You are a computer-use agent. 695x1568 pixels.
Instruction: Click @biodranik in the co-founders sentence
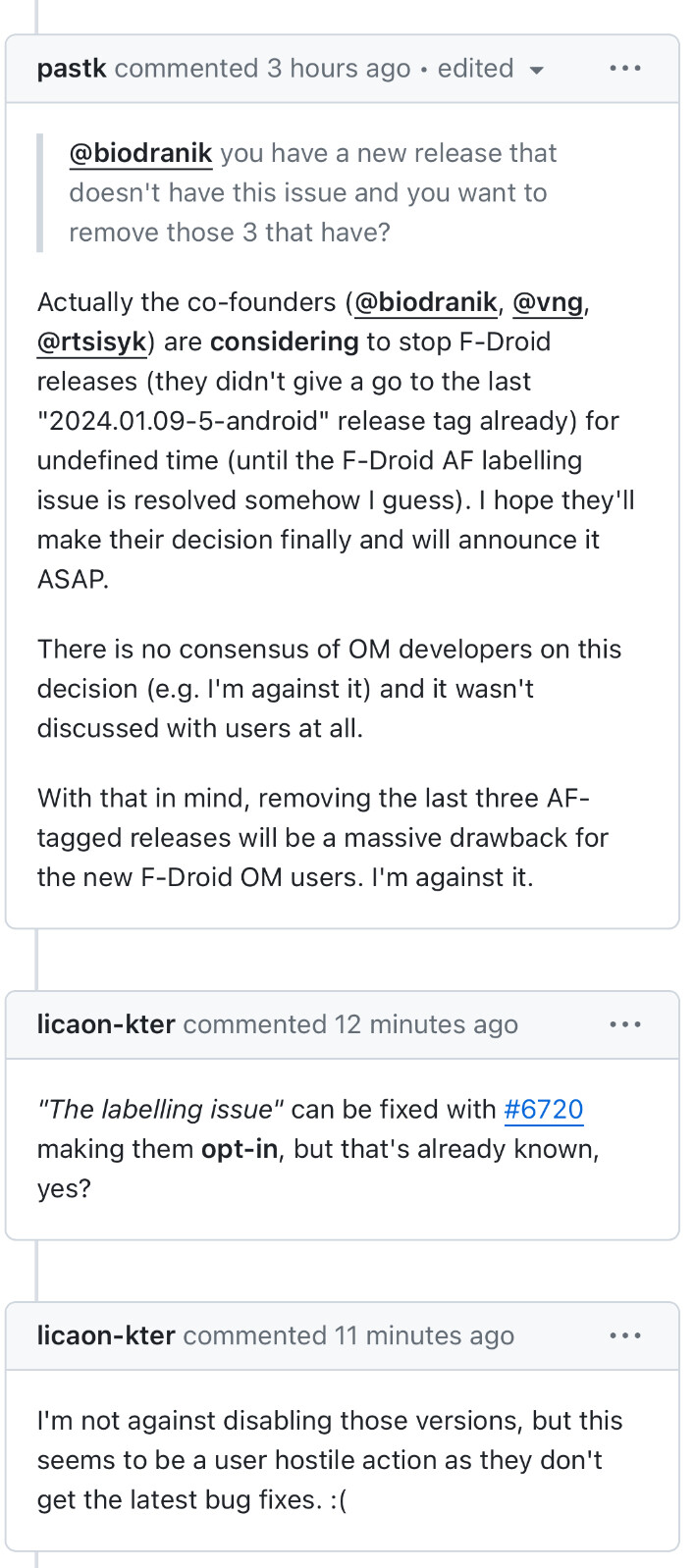click(x=425, y=302)
